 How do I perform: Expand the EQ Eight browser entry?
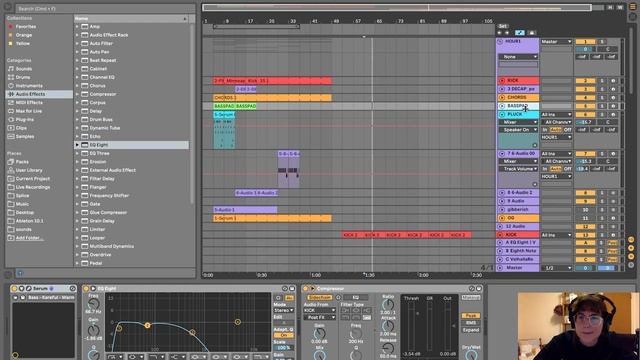pyautogui.click(x=77, y=145)
